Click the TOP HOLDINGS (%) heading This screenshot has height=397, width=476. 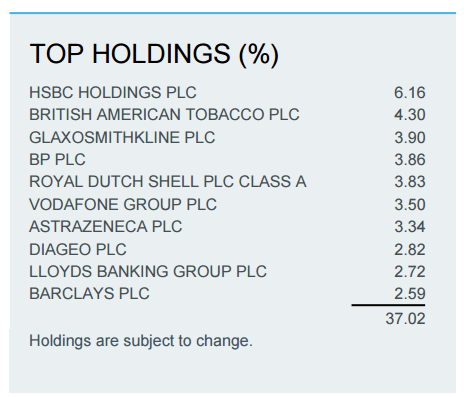point(154,54)
